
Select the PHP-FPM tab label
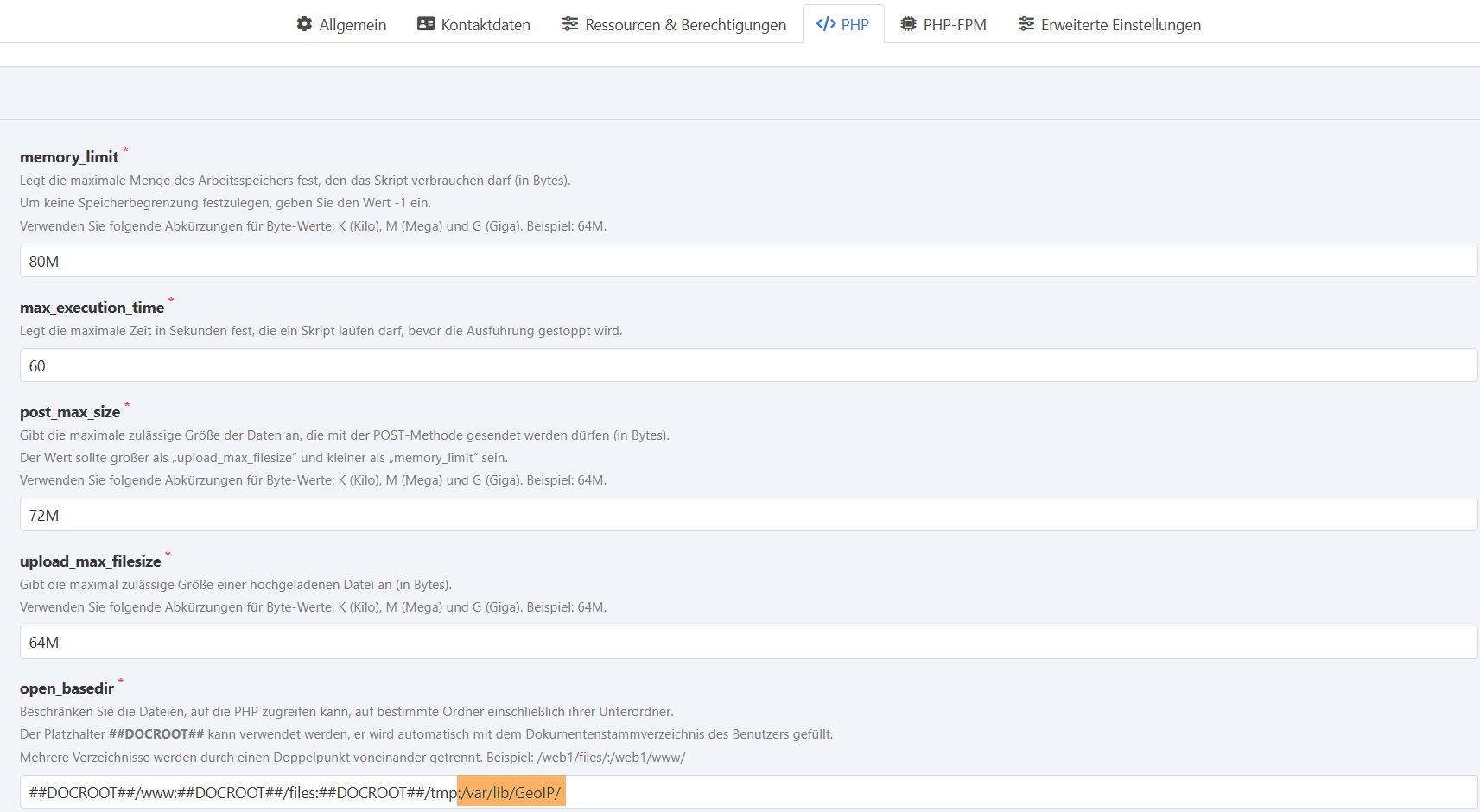point(955,25)
